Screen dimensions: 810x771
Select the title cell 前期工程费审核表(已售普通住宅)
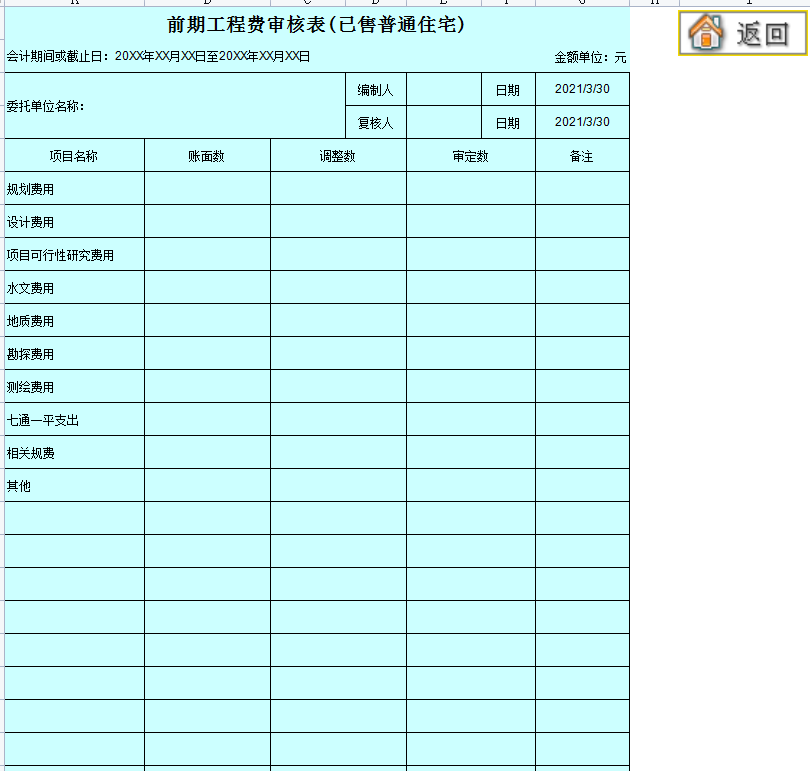click(x=315, y=25)
